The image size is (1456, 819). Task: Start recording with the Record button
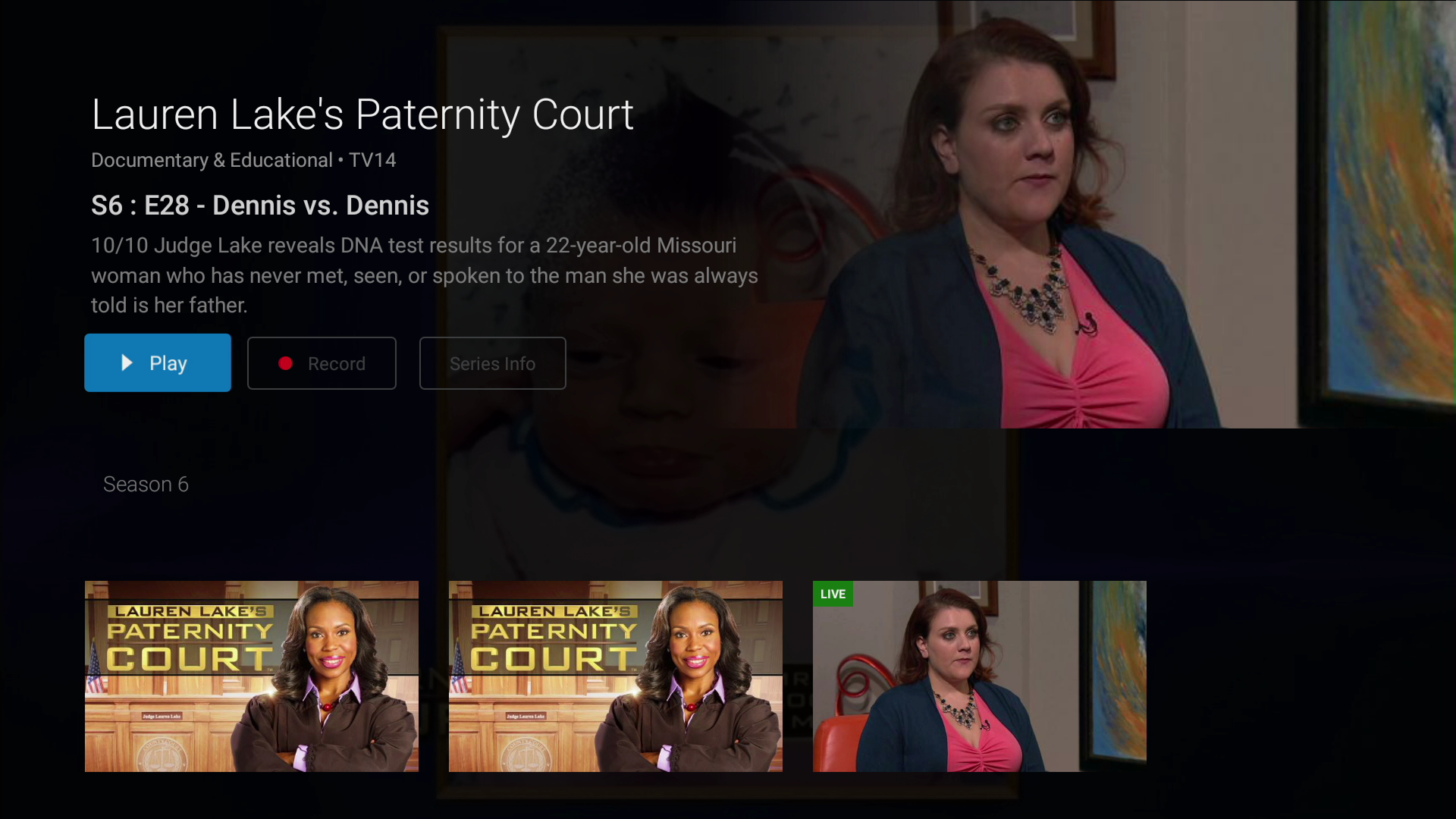[x=322, y=363]
